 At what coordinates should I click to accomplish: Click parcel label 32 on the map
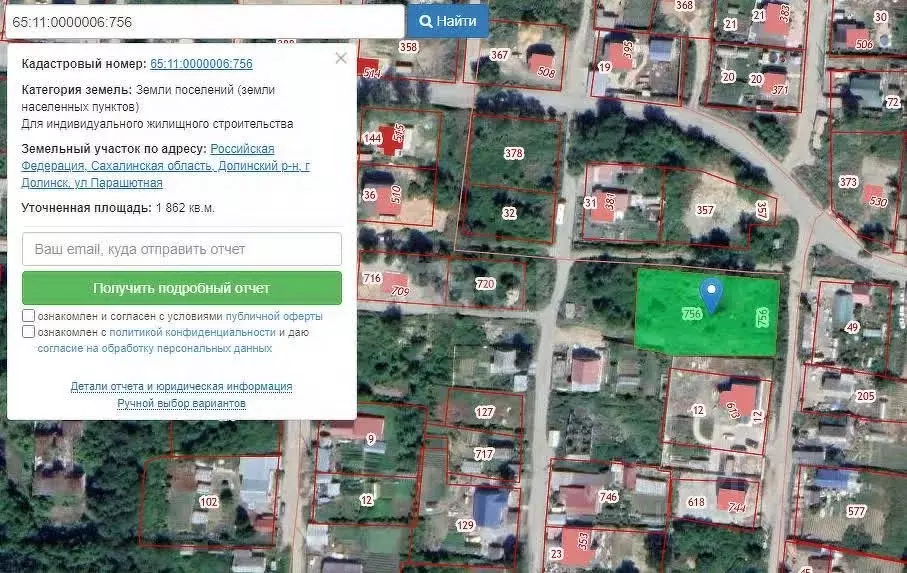point(508,213)
